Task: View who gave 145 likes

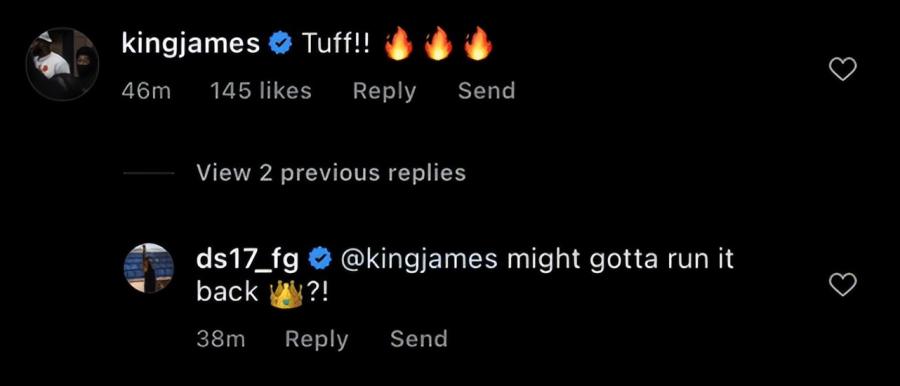Action: [261, 91]
